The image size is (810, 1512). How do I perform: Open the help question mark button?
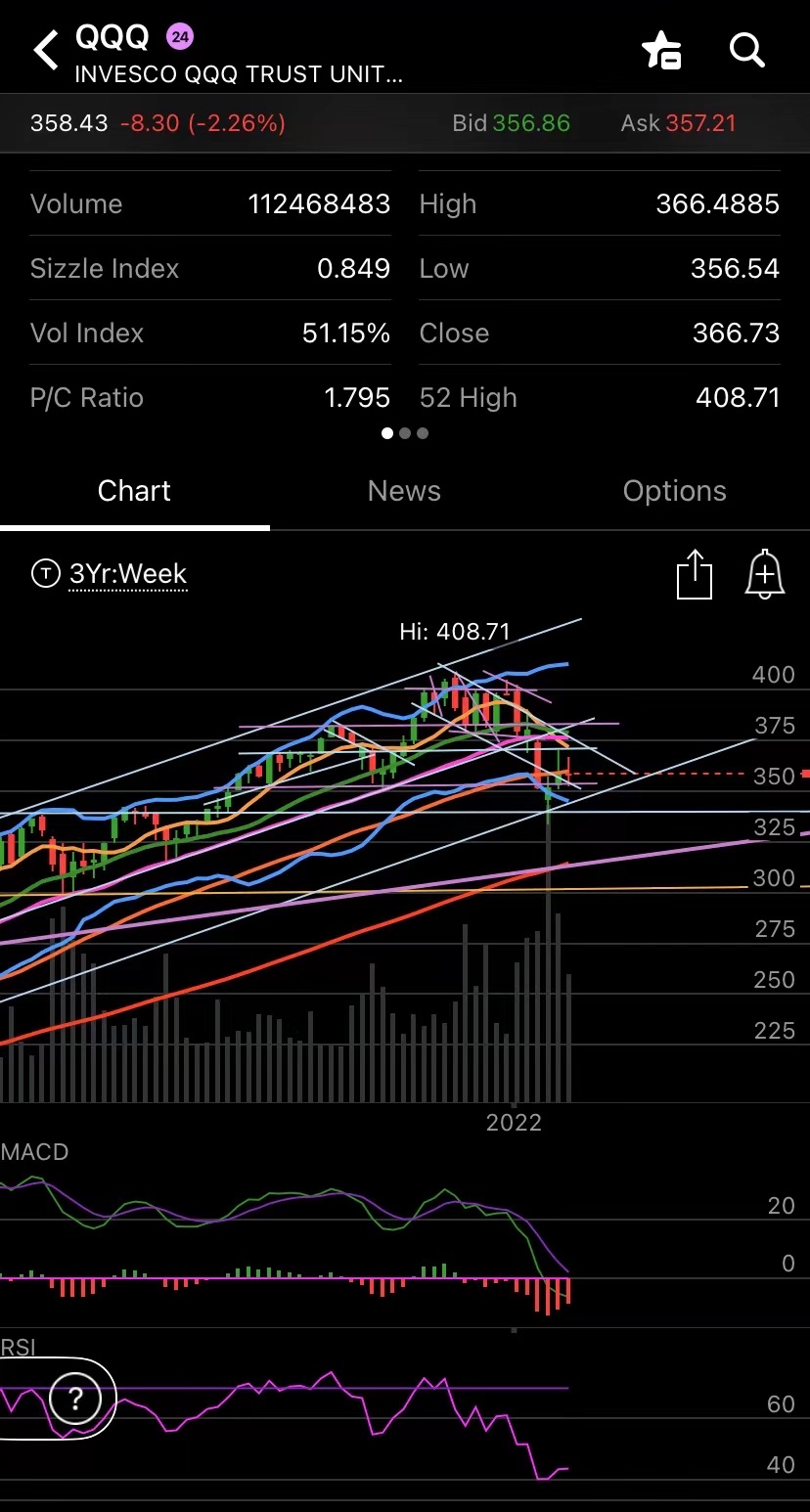point(75,1401)
